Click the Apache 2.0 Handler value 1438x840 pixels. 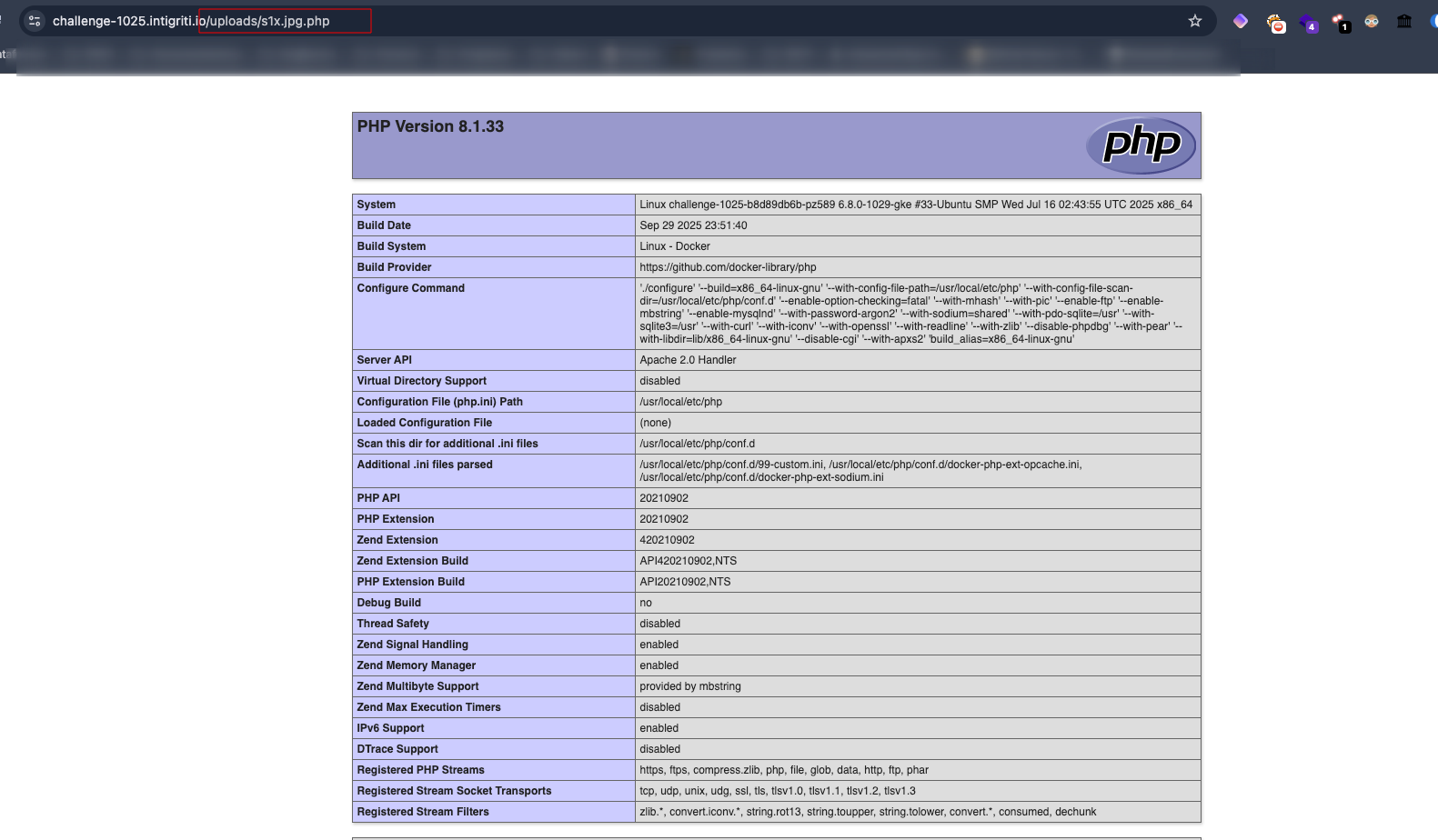pyautogui.click(x=688, y=360)
